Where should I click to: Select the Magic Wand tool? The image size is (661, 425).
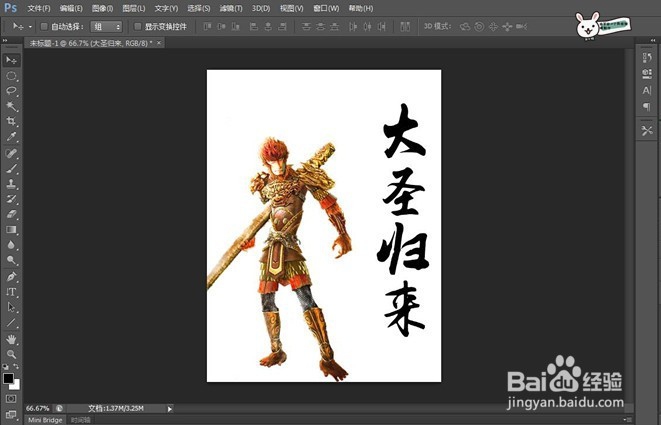coord(11,106)
